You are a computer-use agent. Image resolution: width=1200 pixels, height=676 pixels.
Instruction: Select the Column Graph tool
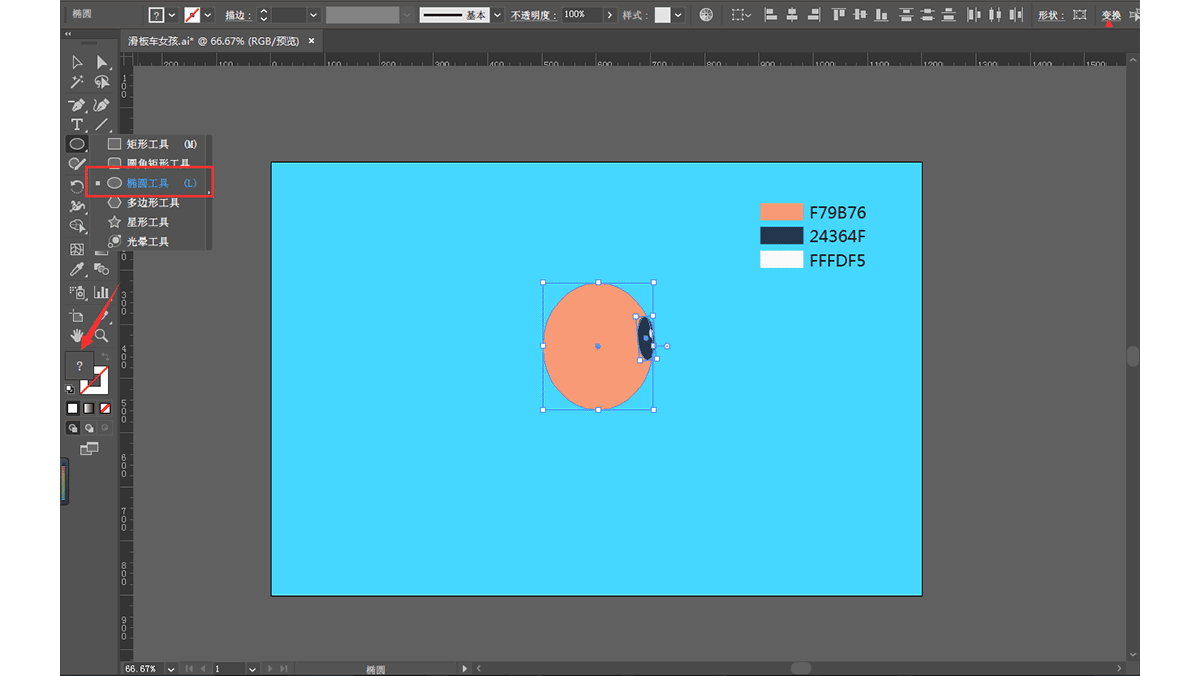[x=101, y=292]
